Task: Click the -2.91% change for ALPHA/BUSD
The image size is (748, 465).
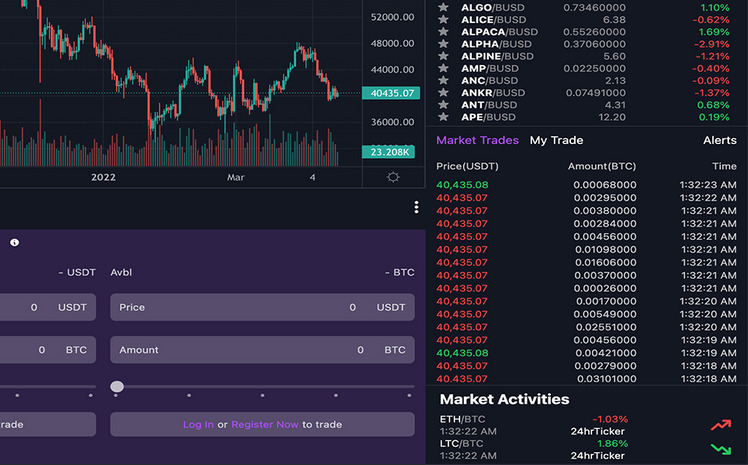Action: tap(711, 44)
